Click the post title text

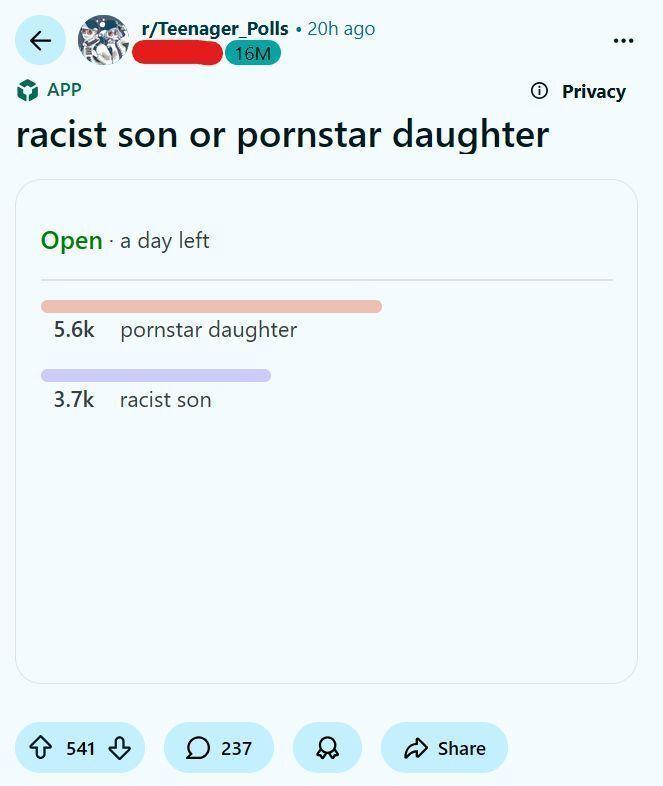click(x=283, y=135)
